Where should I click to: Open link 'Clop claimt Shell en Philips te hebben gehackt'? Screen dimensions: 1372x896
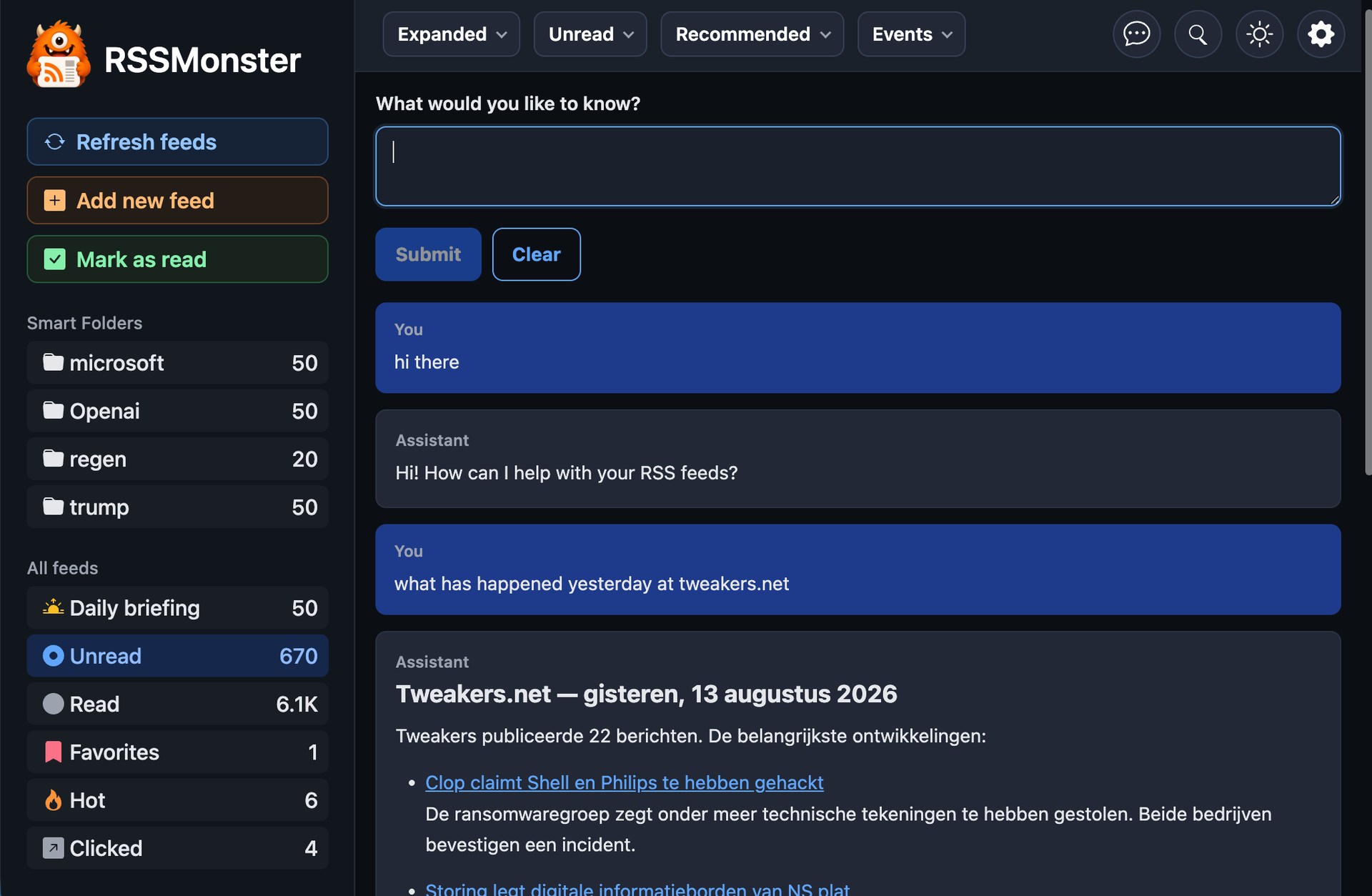[625, 782]
